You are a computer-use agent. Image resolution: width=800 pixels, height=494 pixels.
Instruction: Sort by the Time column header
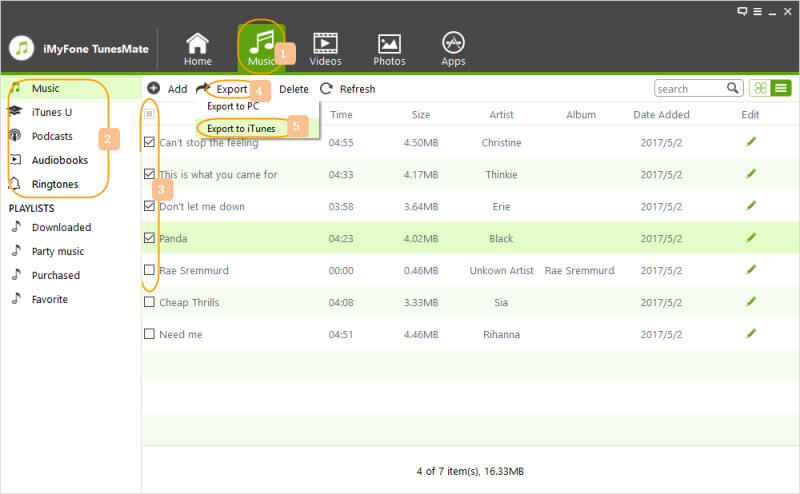[341, 114]
